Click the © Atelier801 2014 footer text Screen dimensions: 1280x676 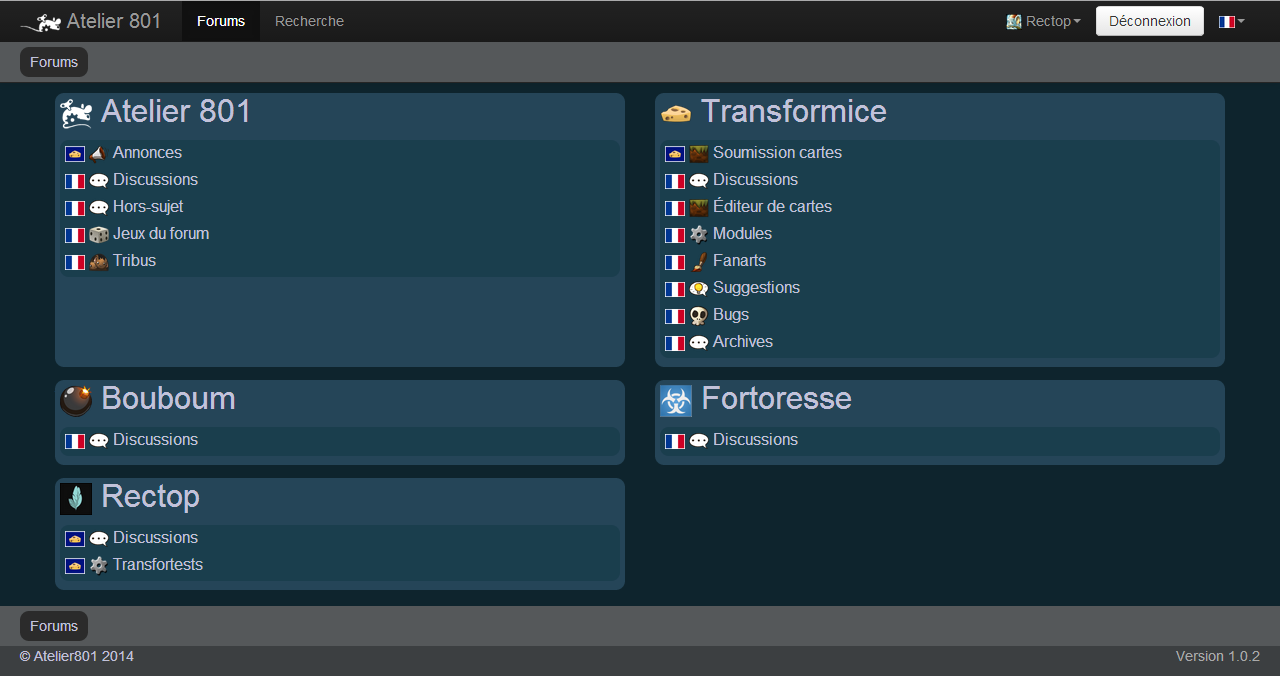click(77, 657)
